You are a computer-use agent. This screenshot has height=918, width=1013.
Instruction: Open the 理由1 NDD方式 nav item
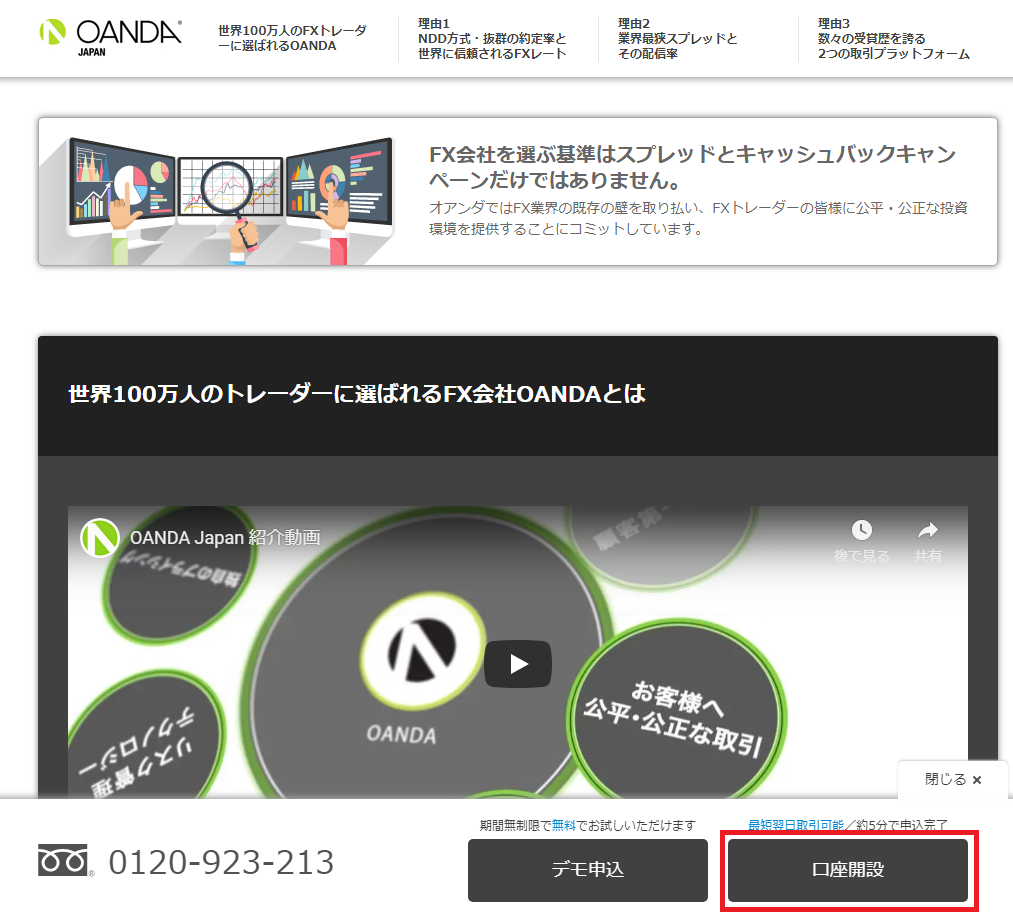pyautogui.click(x=492, y=39)
